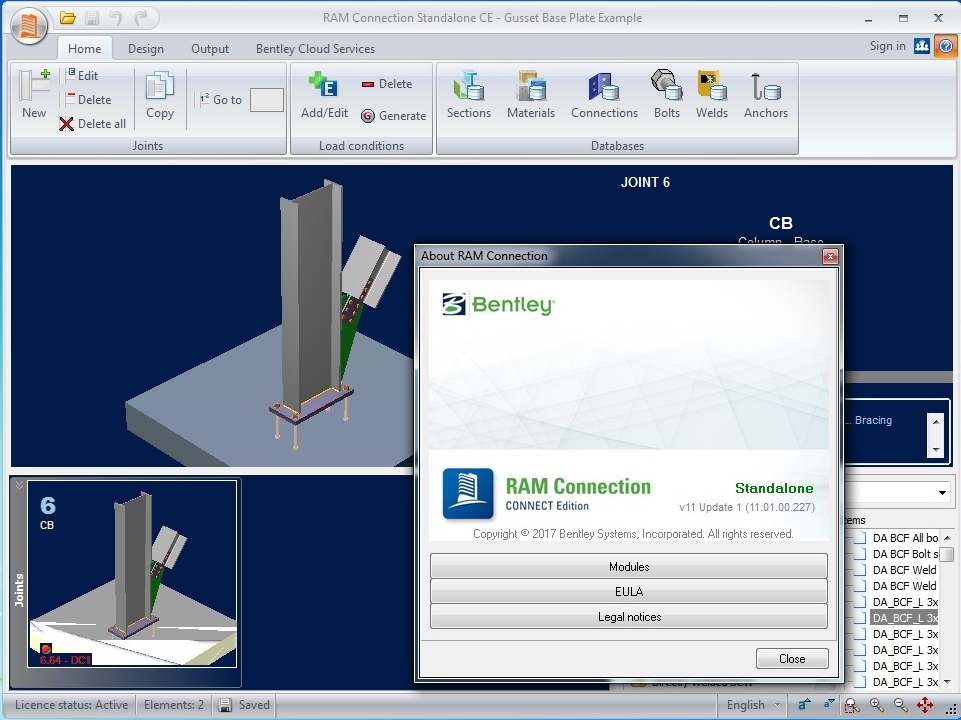The width and height of the screenshot is (961, 720).
Task: Decrease text size icon in status bar
Action: [x=829, y=705]
